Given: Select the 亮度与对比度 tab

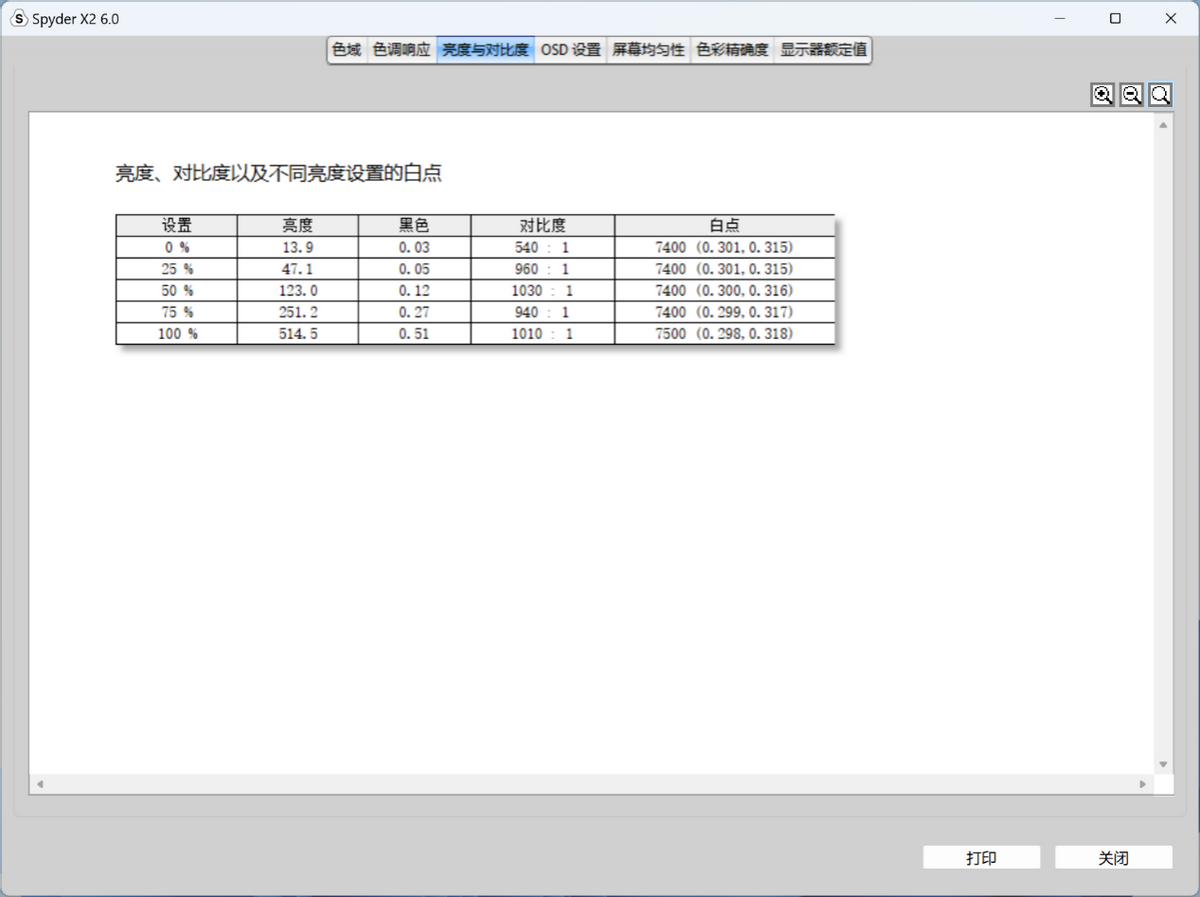Looking at the screenshot, I should coord(486,49).
